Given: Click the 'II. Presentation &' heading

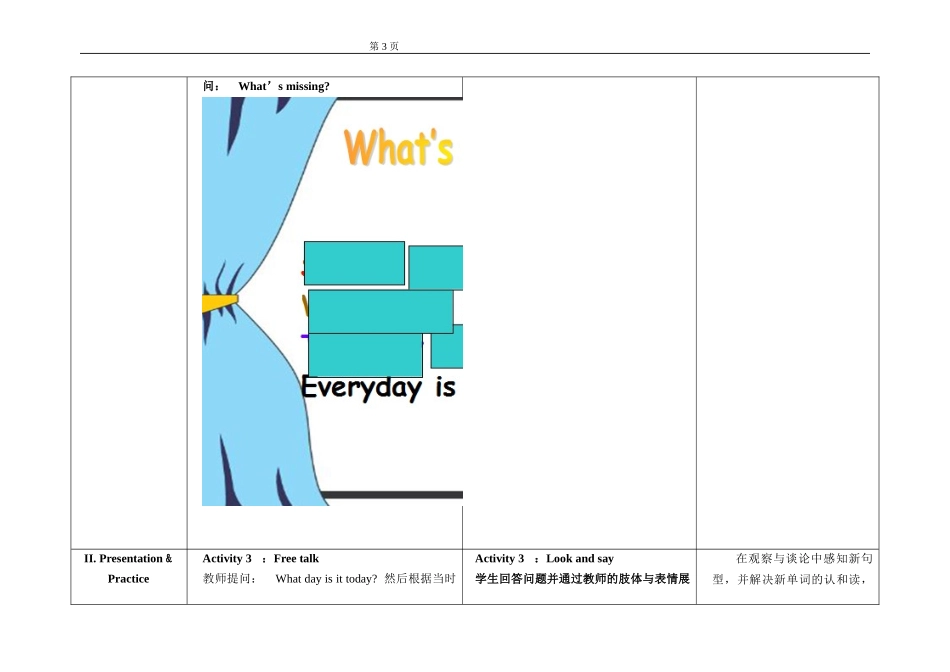Looking at the screenshot, I should tap(128, 558).
